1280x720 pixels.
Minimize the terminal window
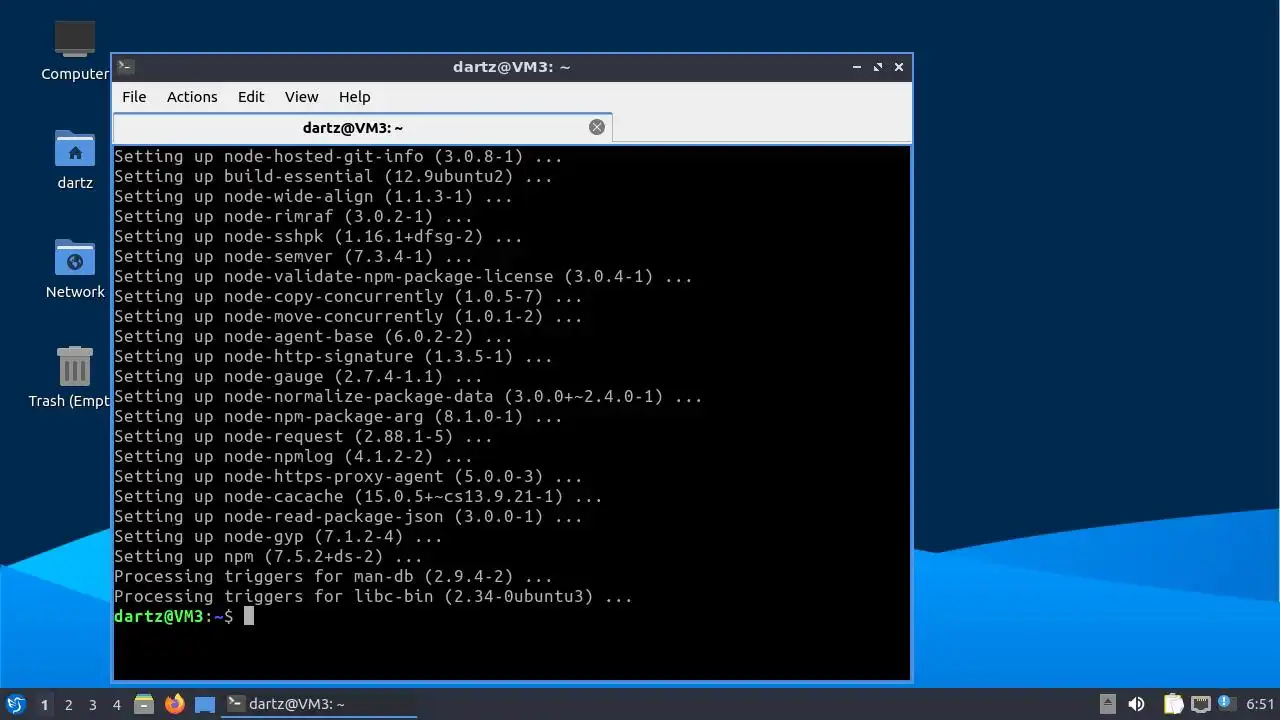[857, 67]
